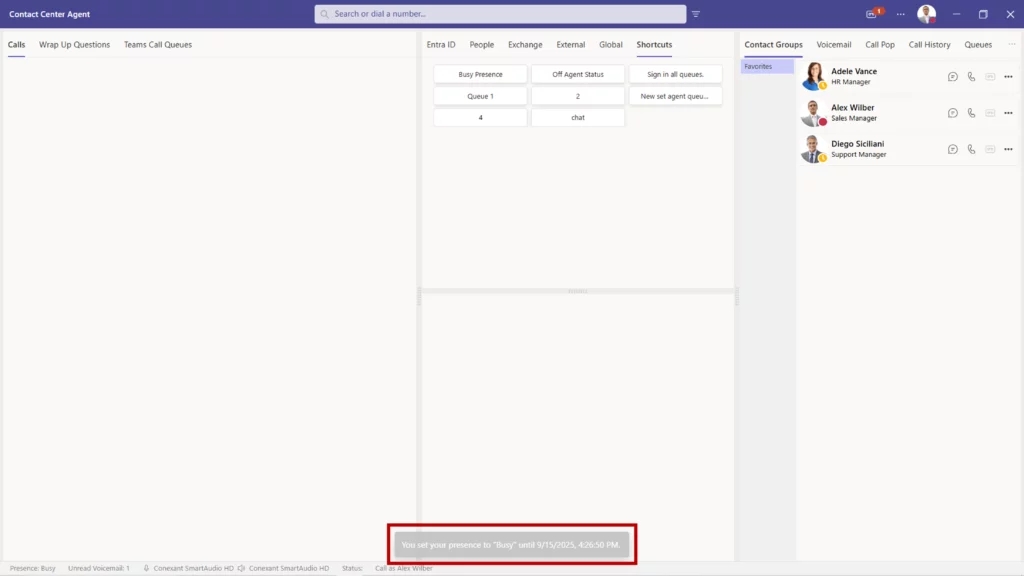This screenshot has height=576, width=1024.
Task: Open search filter icon beside search box
Action: pos(696,14)
